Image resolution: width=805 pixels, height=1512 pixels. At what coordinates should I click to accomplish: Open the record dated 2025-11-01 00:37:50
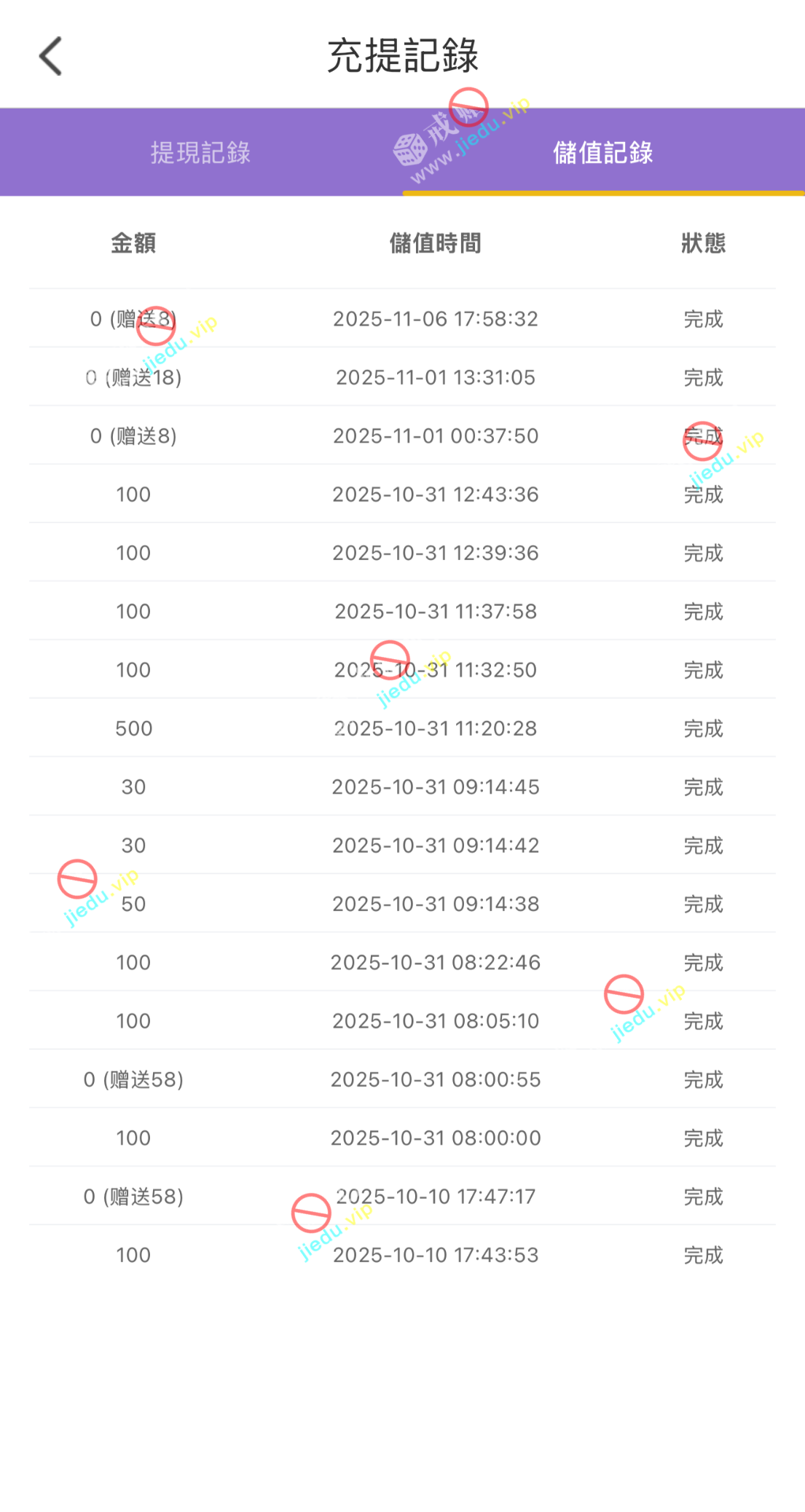click(435, 436)
